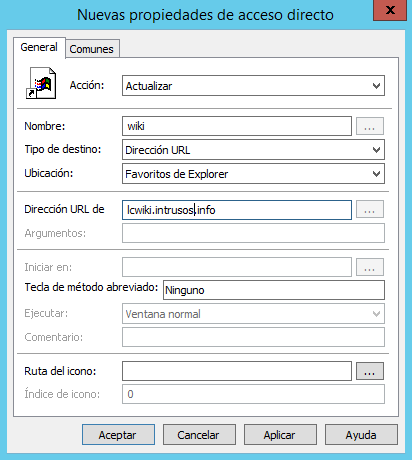
Task: Click the Aplicar button
Action: coord(280,435)
